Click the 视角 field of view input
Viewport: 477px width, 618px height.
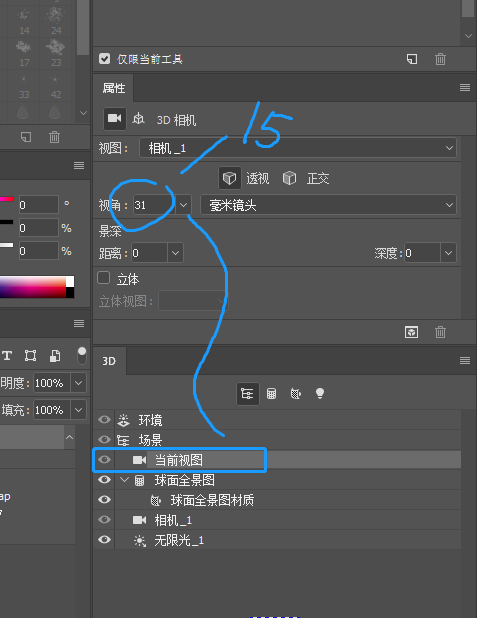click(154, 205)
